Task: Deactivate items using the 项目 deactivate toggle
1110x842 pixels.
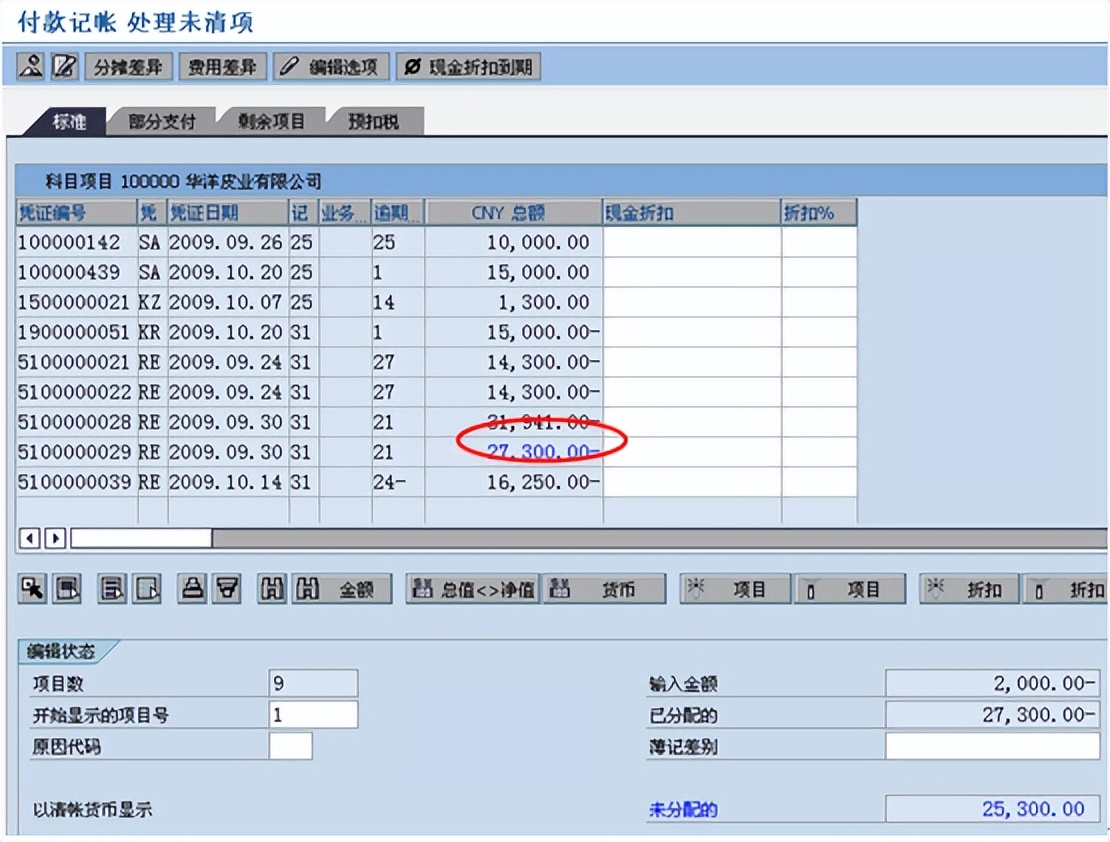Action: [850, 588]
